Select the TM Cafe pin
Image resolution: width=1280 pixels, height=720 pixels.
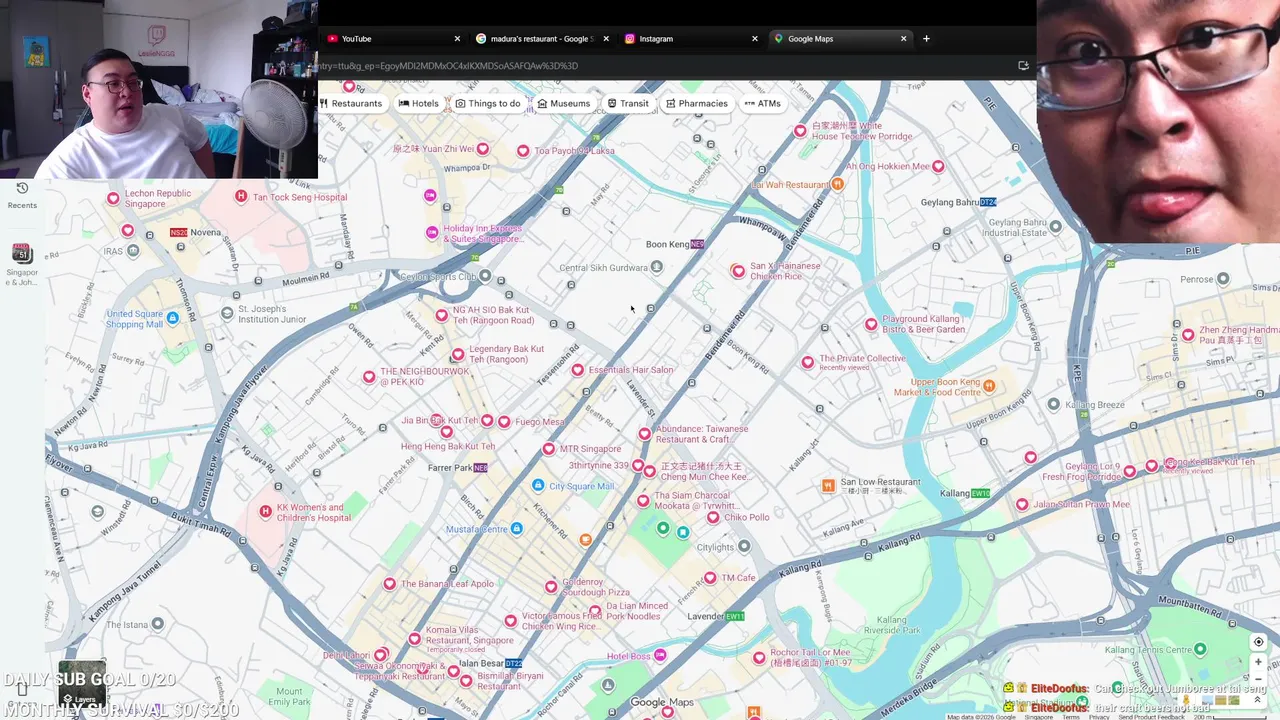(710, 578)
